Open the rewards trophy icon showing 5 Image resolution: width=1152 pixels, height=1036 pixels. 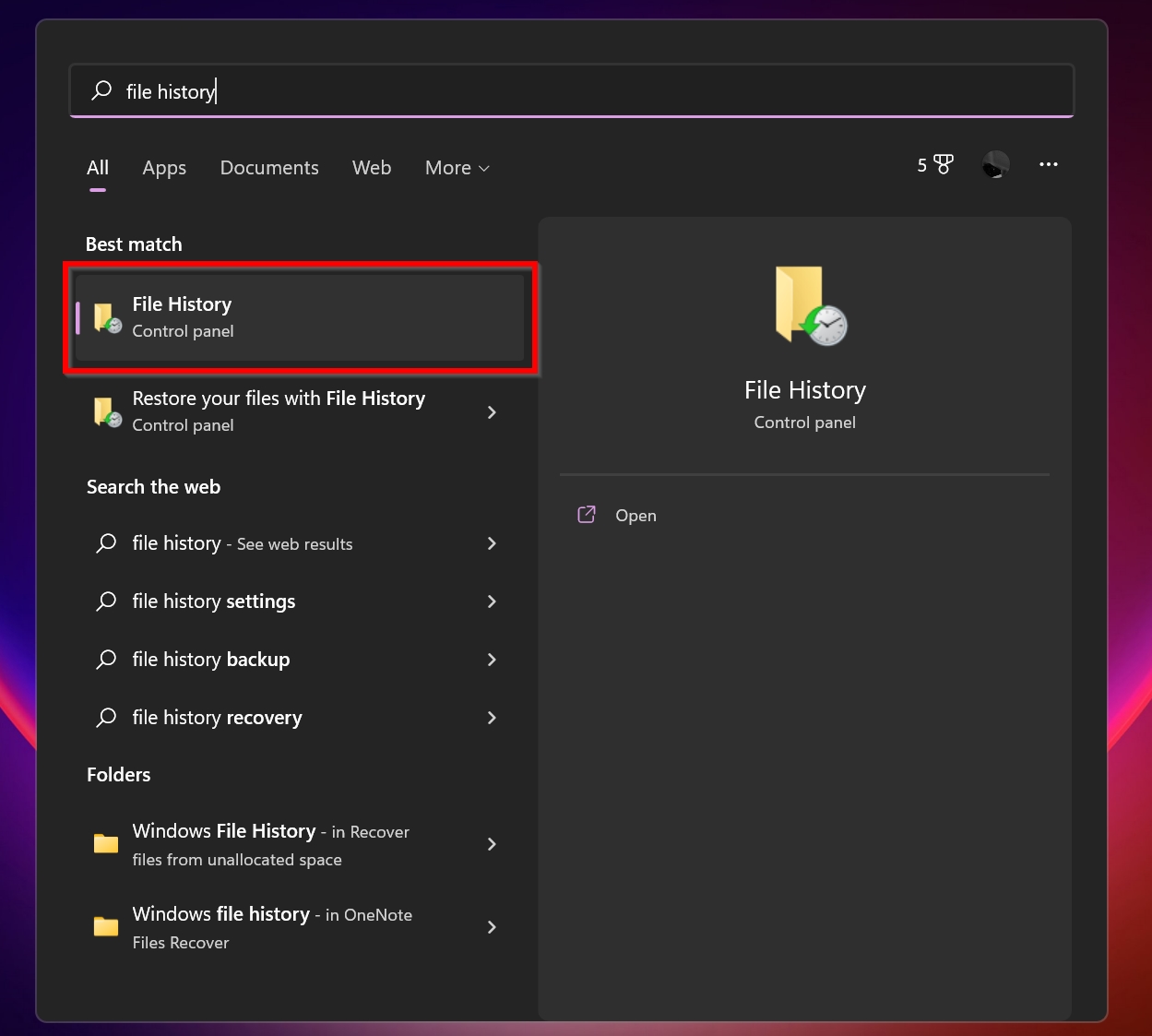(935, 164)
